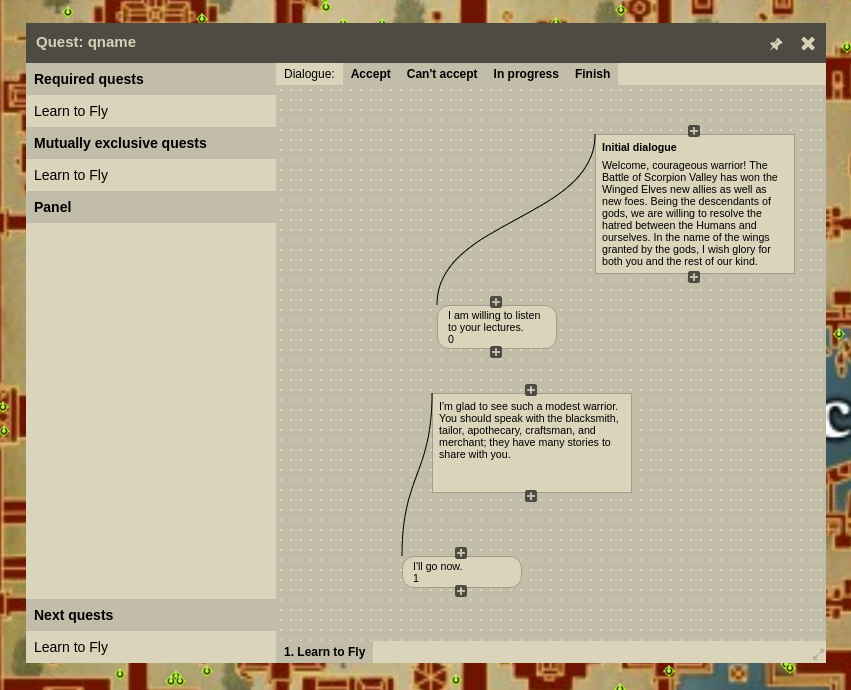Viewport: 851px width, 690px height.
Task: Switch to the Accept dialogue tab
Action: 370,74
